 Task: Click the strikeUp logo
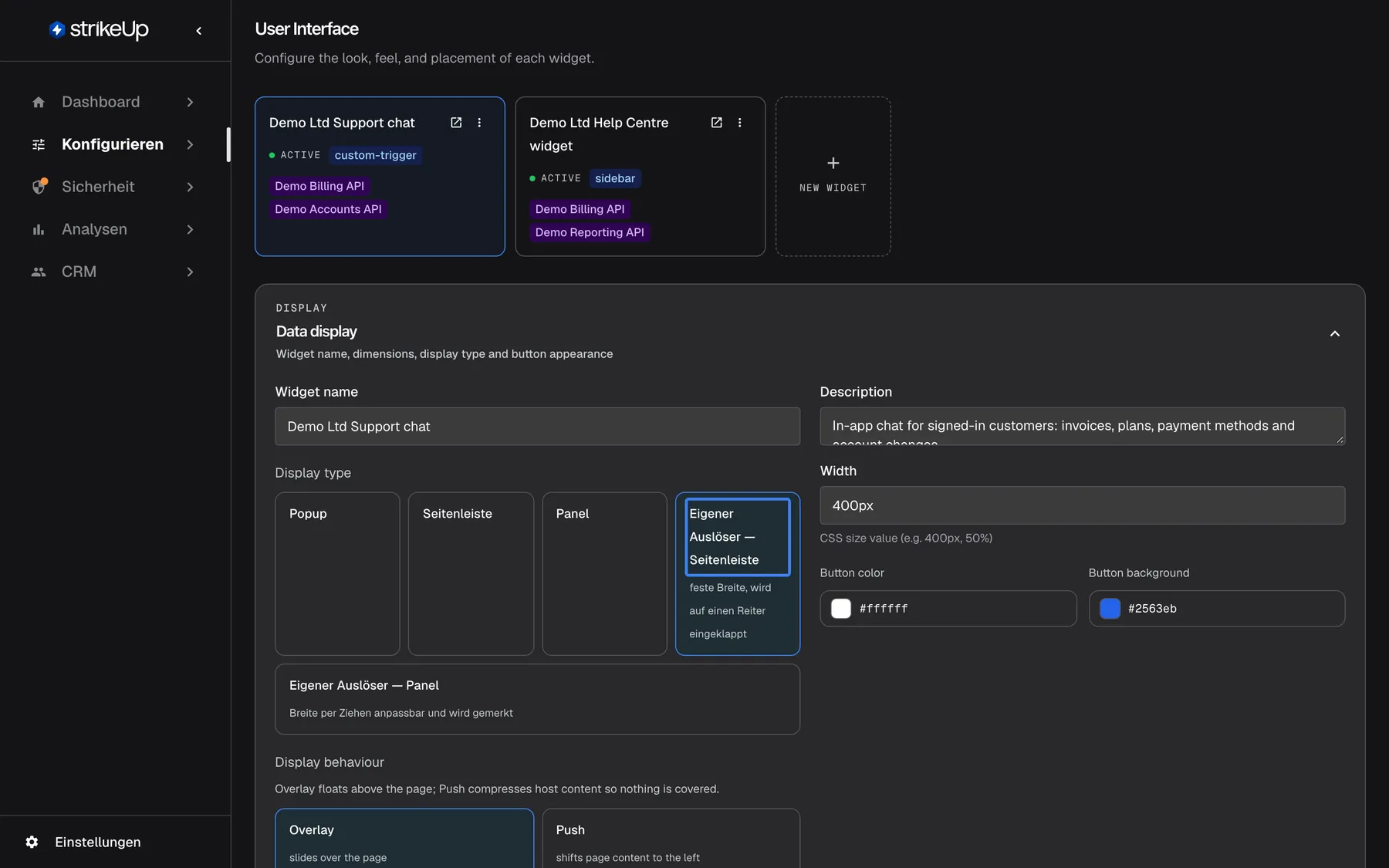tap(99, 29)
